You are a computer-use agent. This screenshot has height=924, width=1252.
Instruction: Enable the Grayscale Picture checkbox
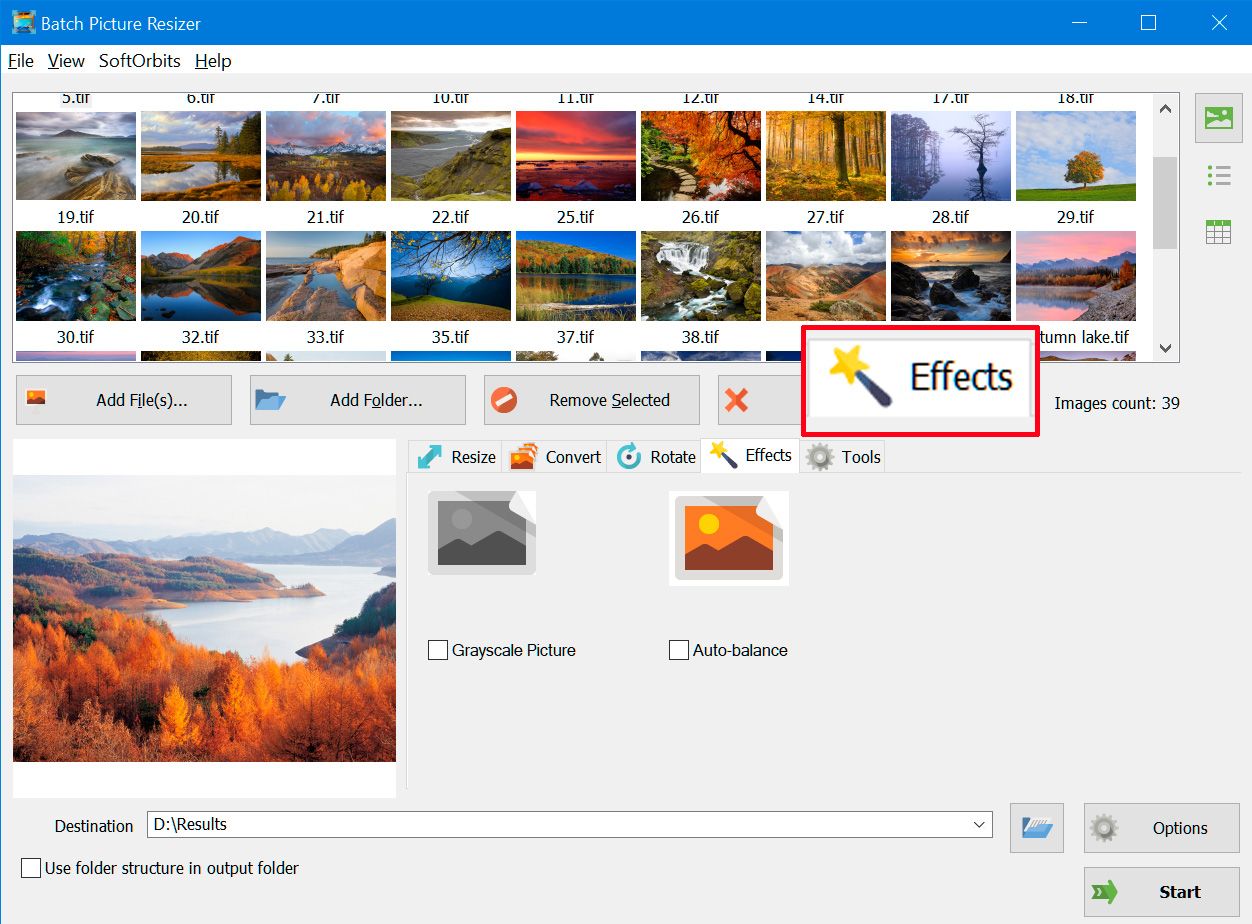[438, 650]
